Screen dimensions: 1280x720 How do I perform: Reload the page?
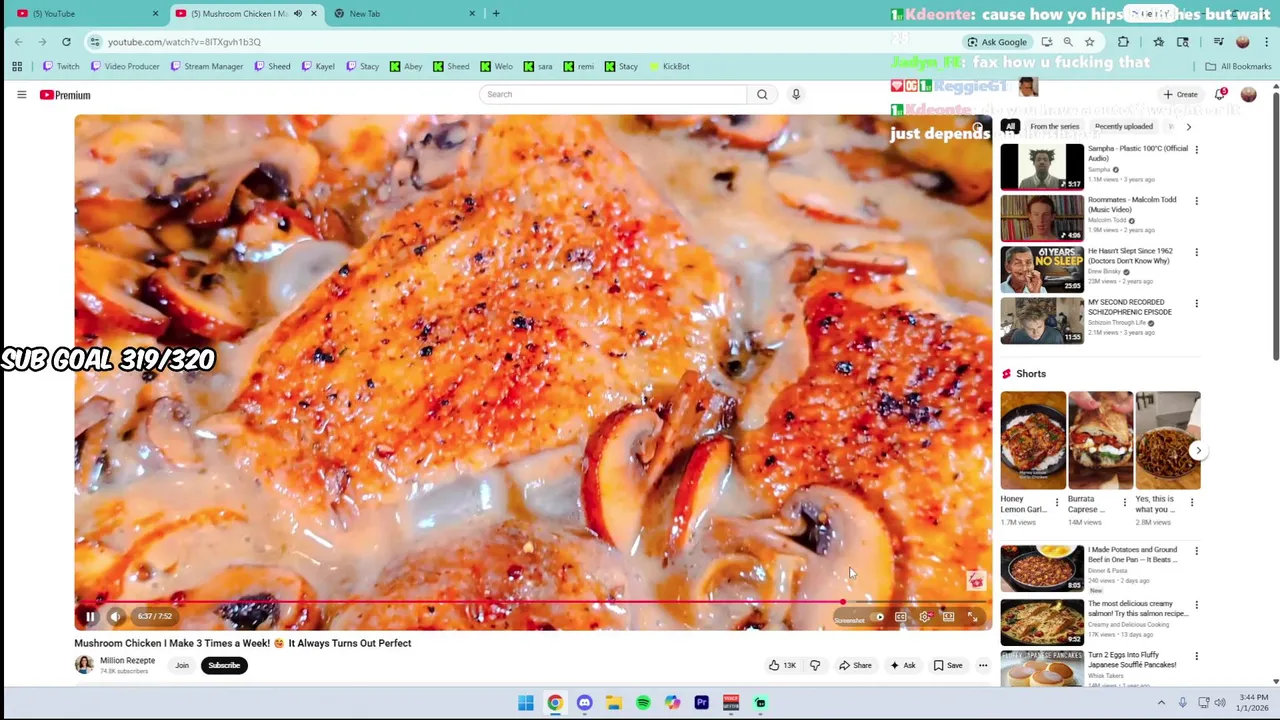tap(66, 42)
